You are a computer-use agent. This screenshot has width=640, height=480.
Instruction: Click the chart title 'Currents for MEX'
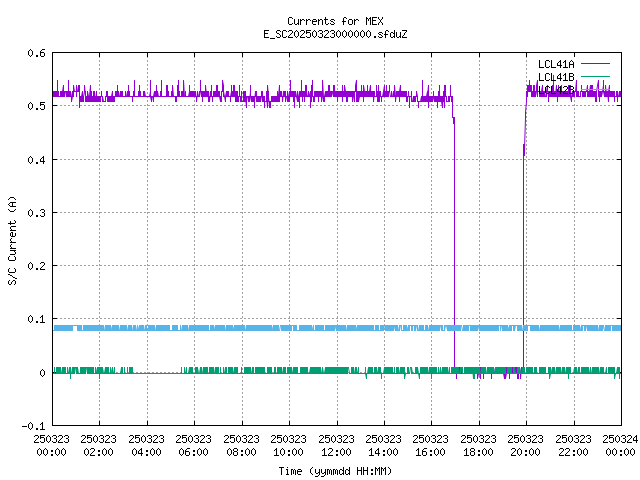pos(335,21)
